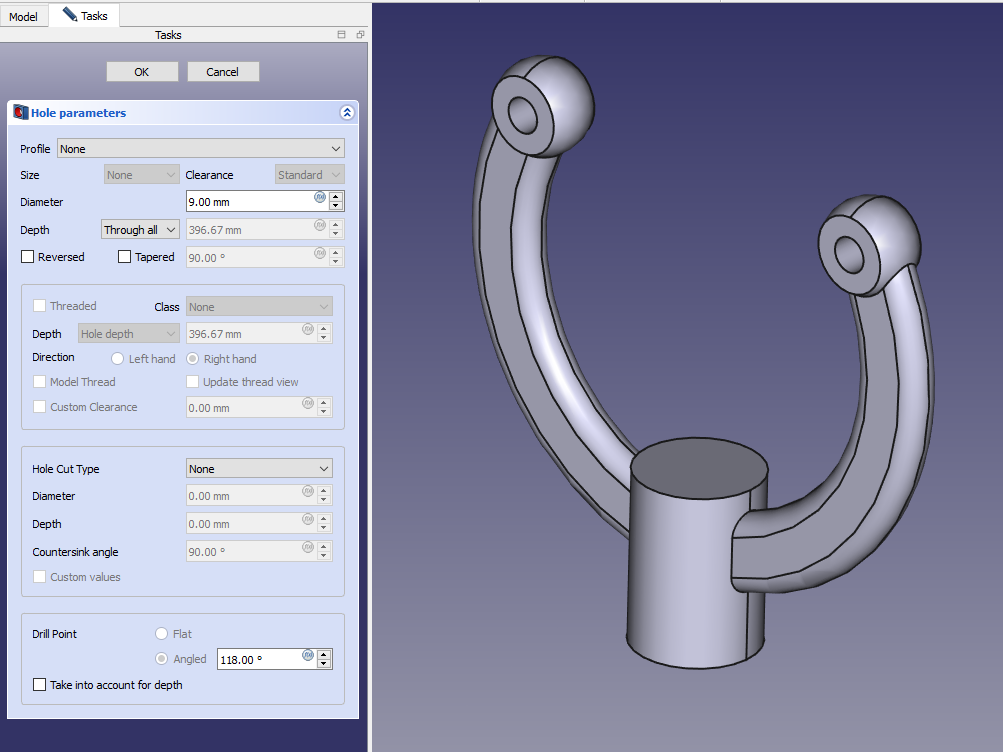Click into the 9.00 mm Diameter field
The width and height of the screenshot is (1003, 752).
click(x=250, y=202)
